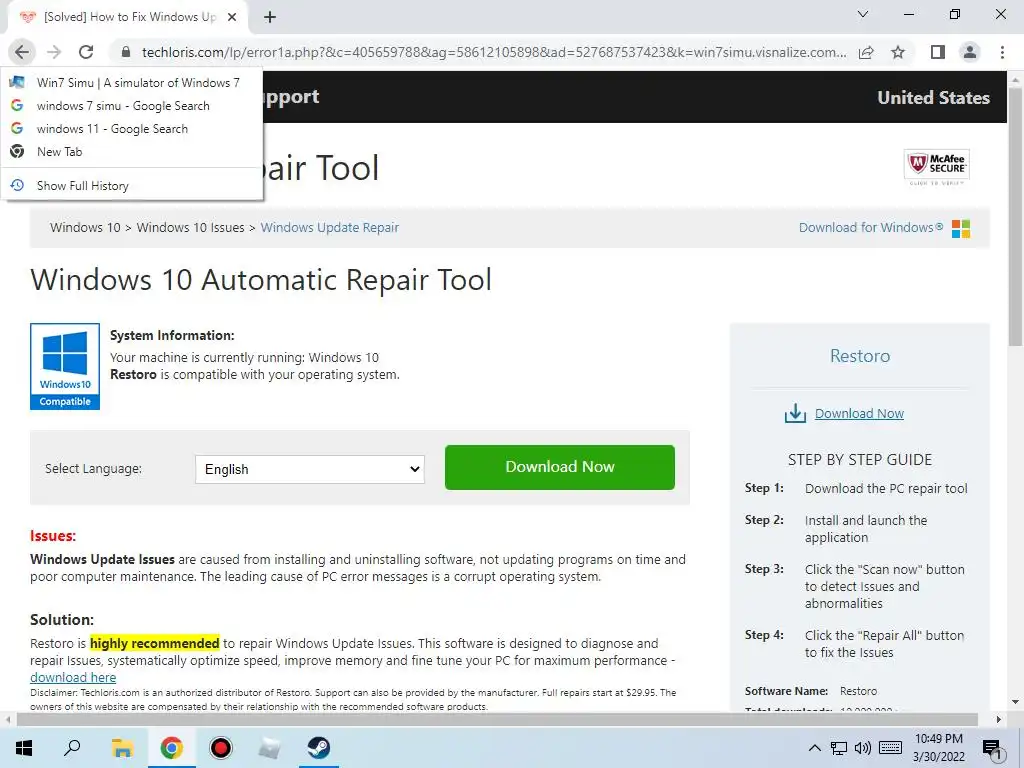Open the Select Language dropdown
This screenshot has width=1024, height=768.
[x=310, y=469]
